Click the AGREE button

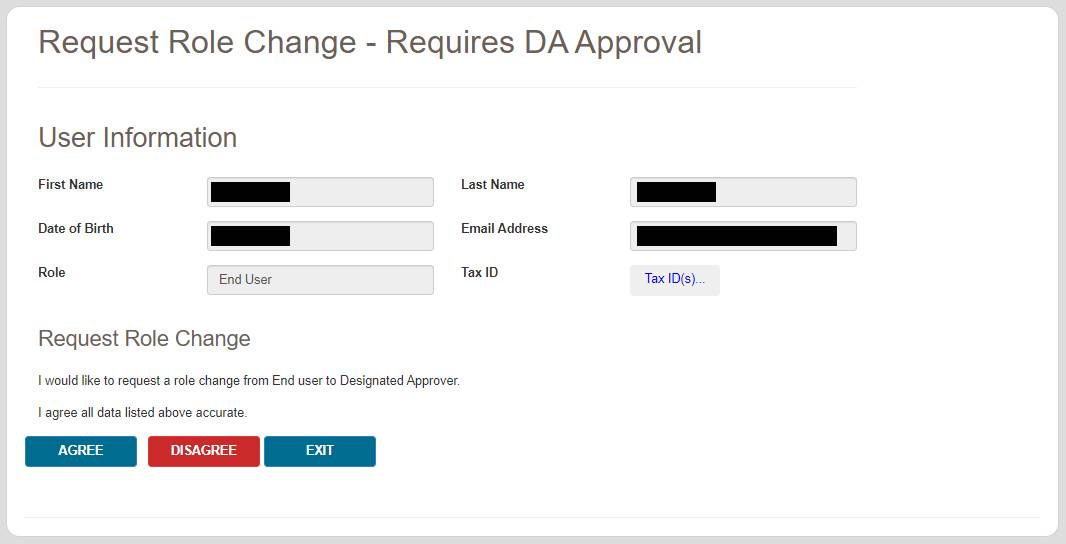[80, 451]
